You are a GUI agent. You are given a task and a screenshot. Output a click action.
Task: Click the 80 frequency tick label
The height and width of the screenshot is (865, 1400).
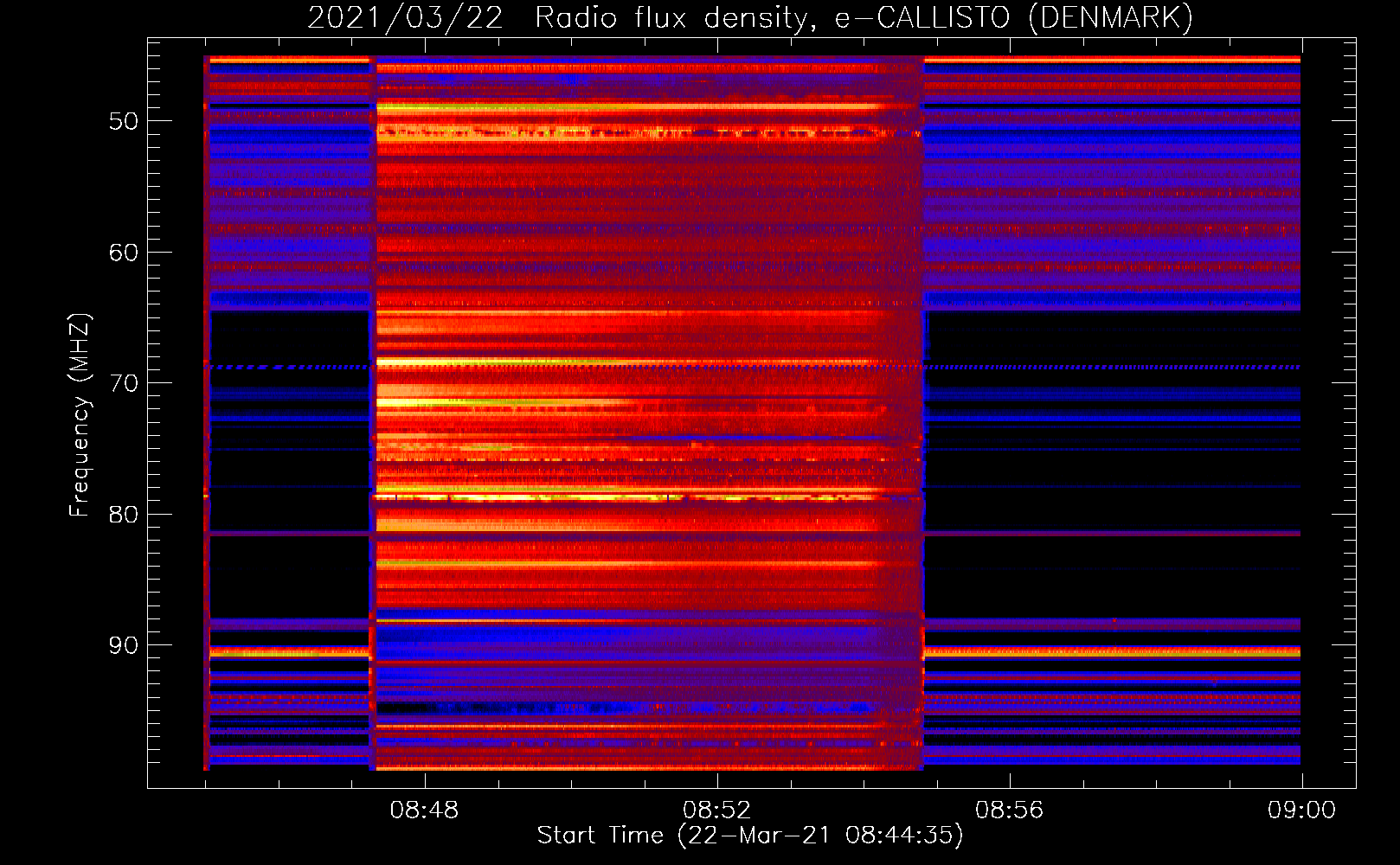coord(124,515)
